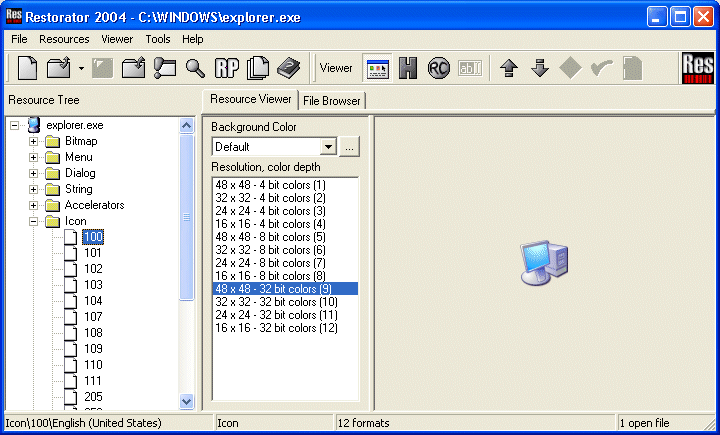Expand the Accelerators folder
The height and width of the screenshot is (435, 720).
click(x=33, y=206)
